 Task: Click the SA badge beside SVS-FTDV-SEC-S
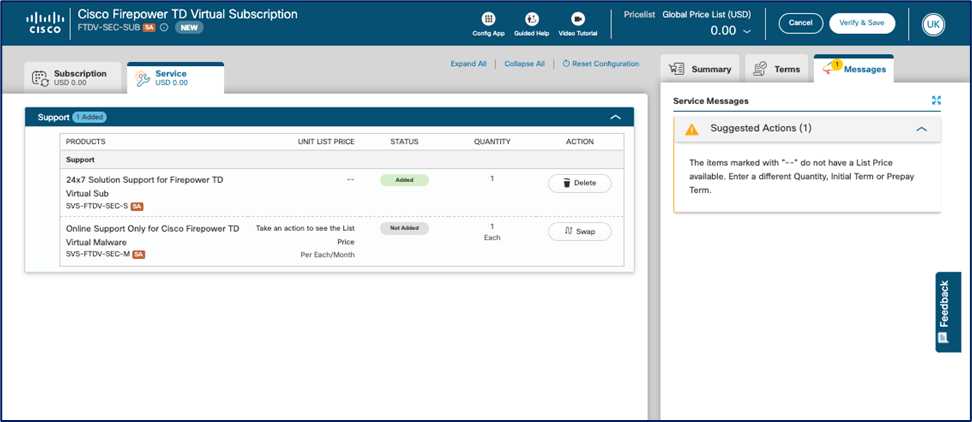pyautogui.click(x=138, y=206)
